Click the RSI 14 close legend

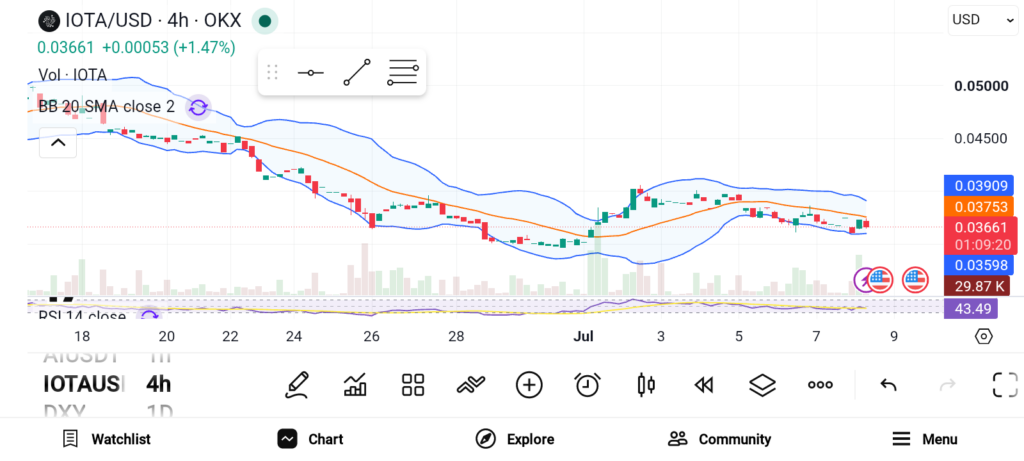tap(82, 316)
